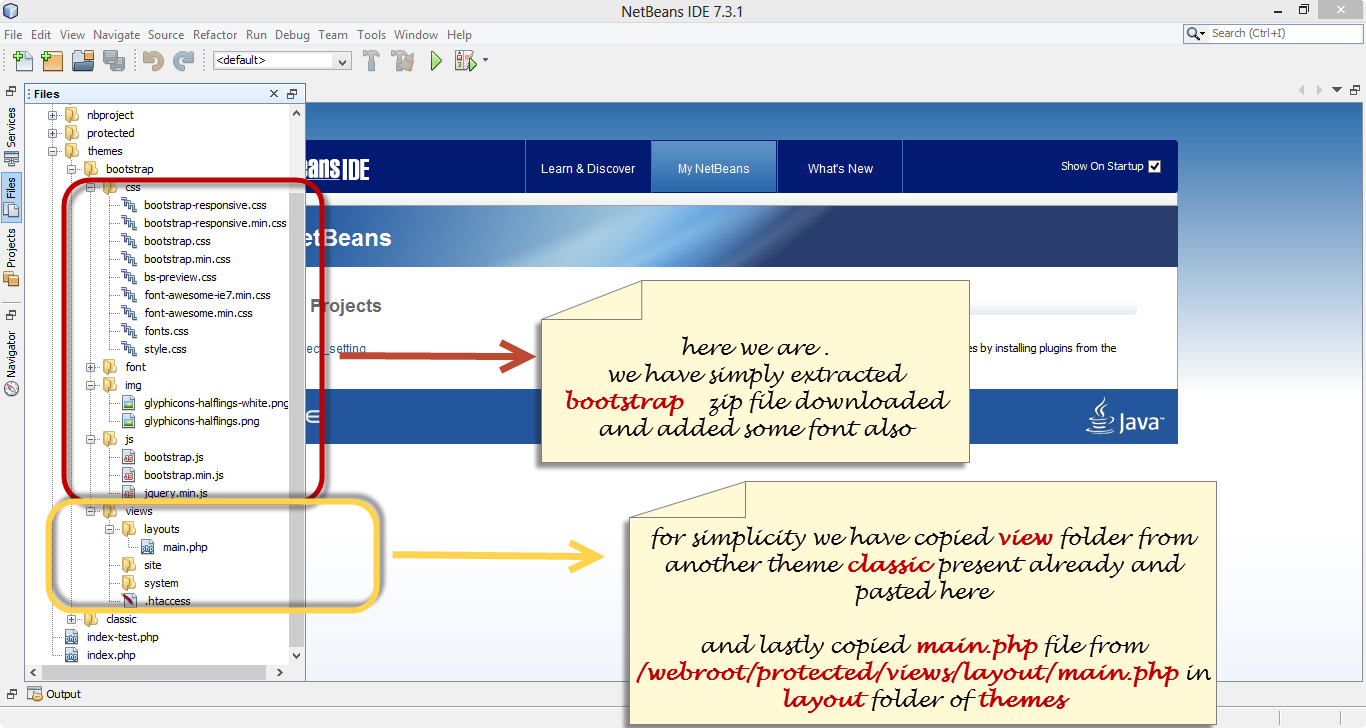The image size is (1366, 728).
Task: Open the Navigator side panel
Action: (11, 363)
